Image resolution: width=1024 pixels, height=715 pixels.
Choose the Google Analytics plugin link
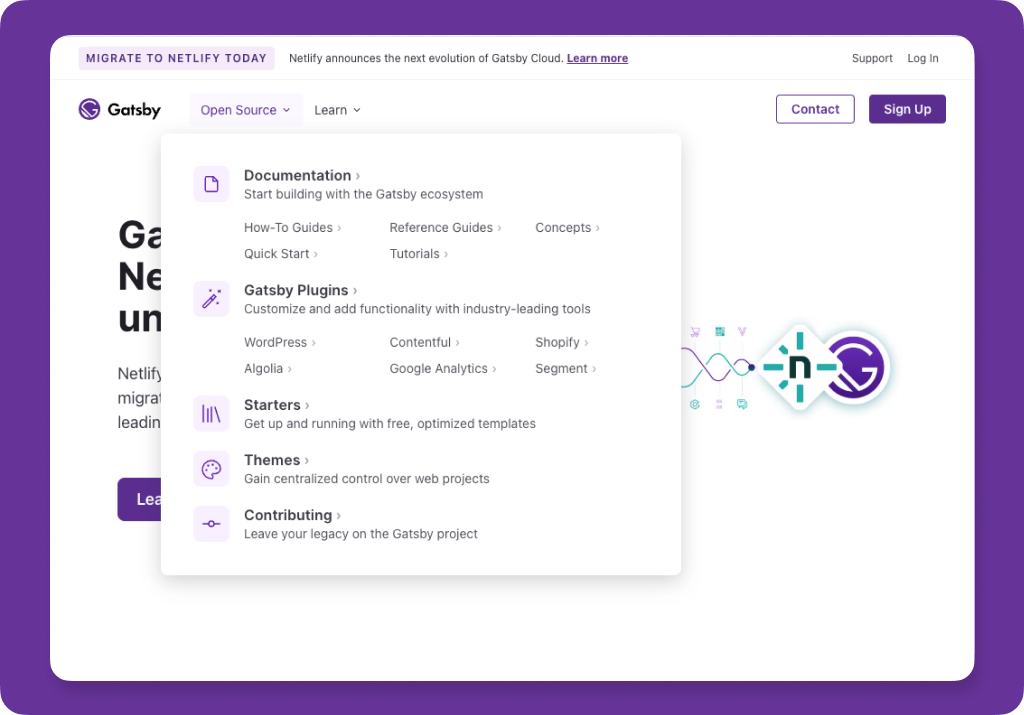[x=442, y=368]
